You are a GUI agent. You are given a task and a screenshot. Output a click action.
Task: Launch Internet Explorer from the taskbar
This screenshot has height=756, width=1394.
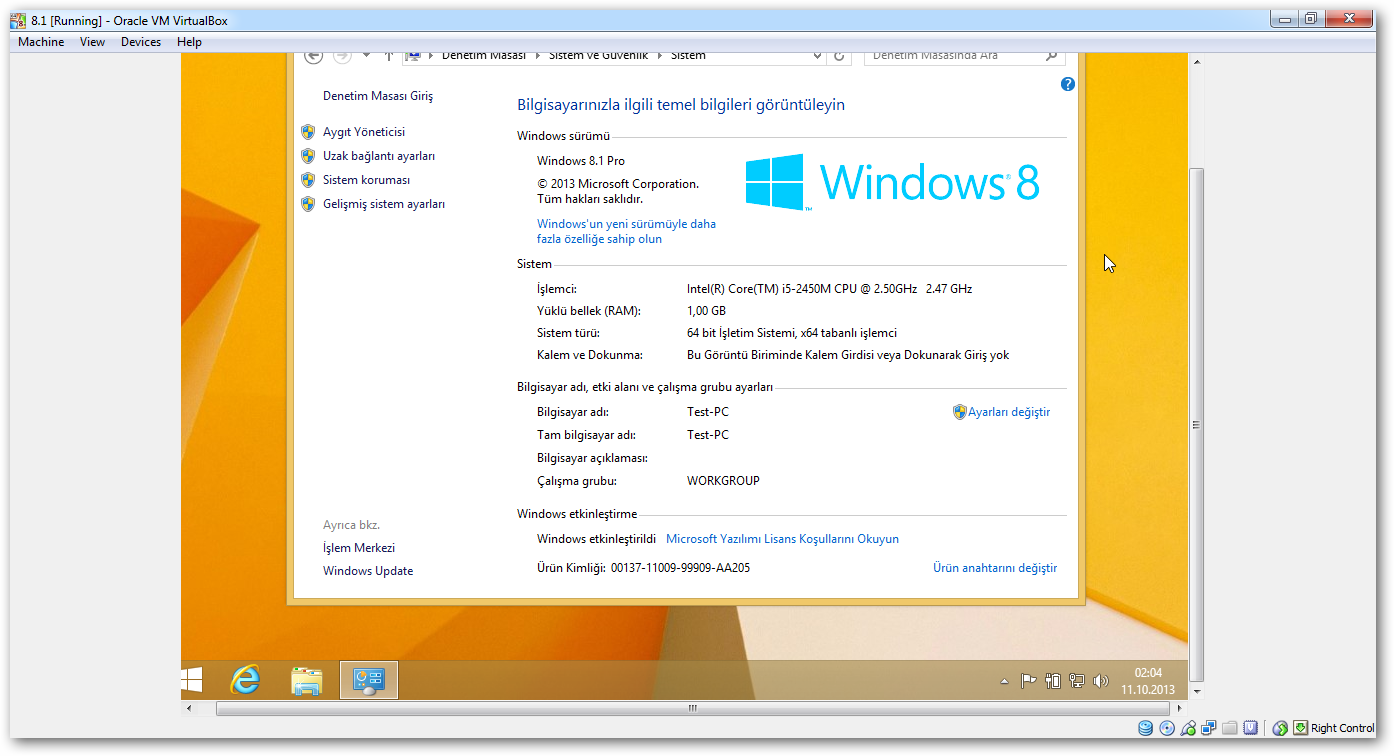pyautogui.click(x=244, y=680)
